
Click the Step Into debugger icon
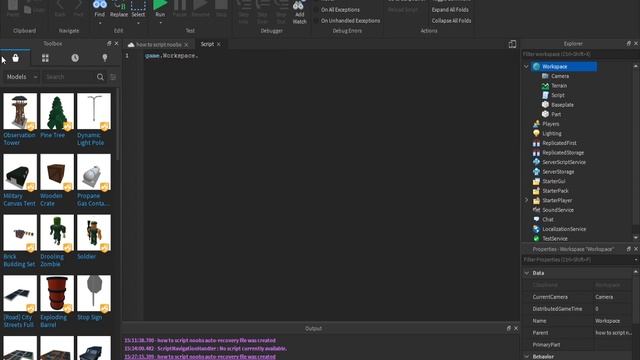[244, 5]
